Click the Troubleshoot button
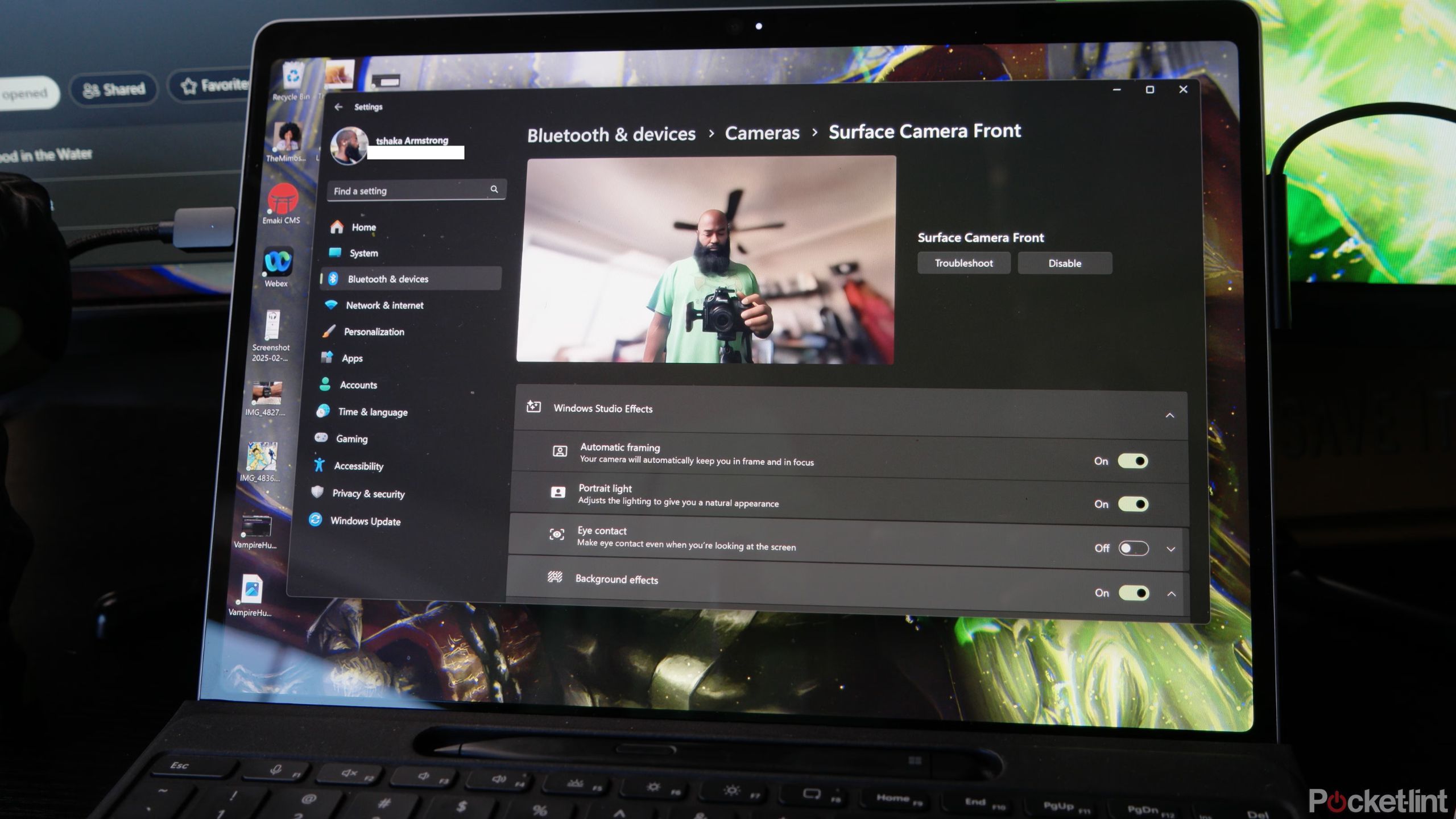Screen dimensions: 1456x819 963,263
